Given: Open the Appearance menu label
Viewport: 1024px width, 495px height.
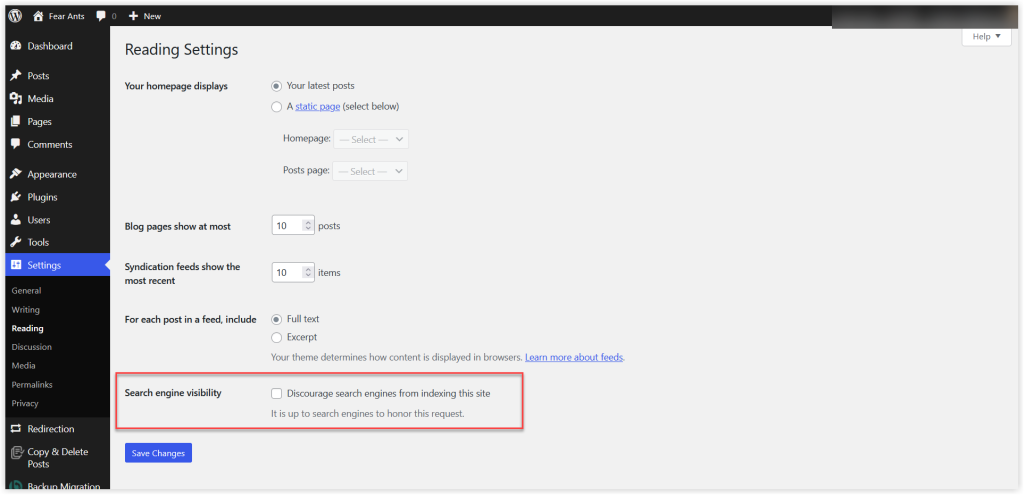Looking at the screenshot, I should point(52,174).
